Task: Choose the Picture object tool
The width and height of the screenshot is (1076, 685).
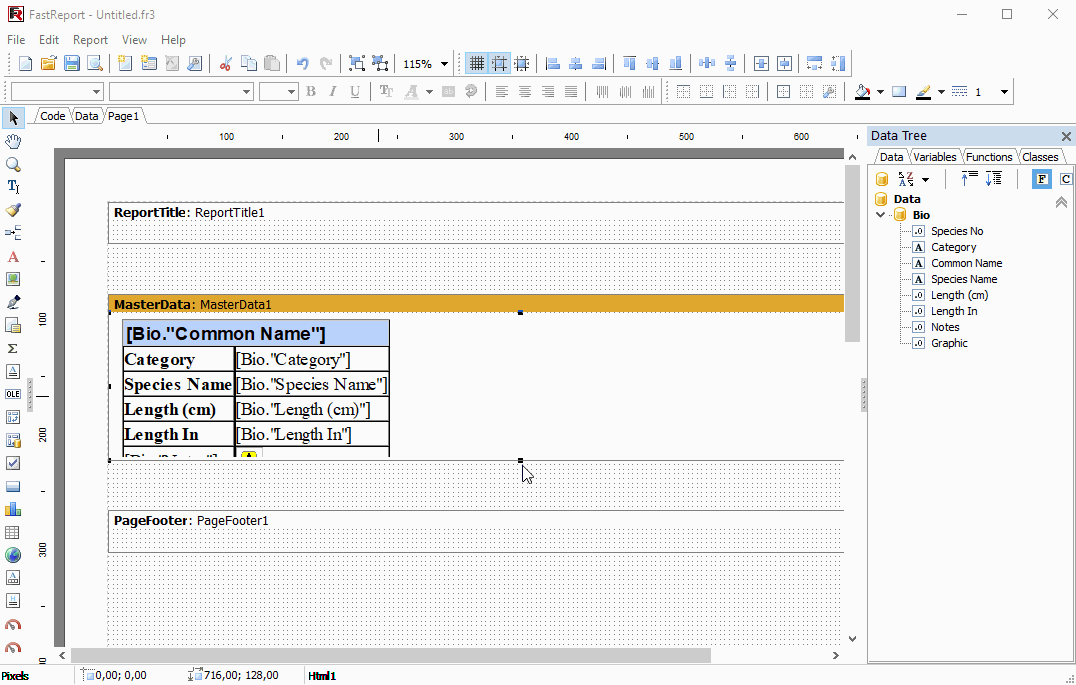Action: point(13,279)
